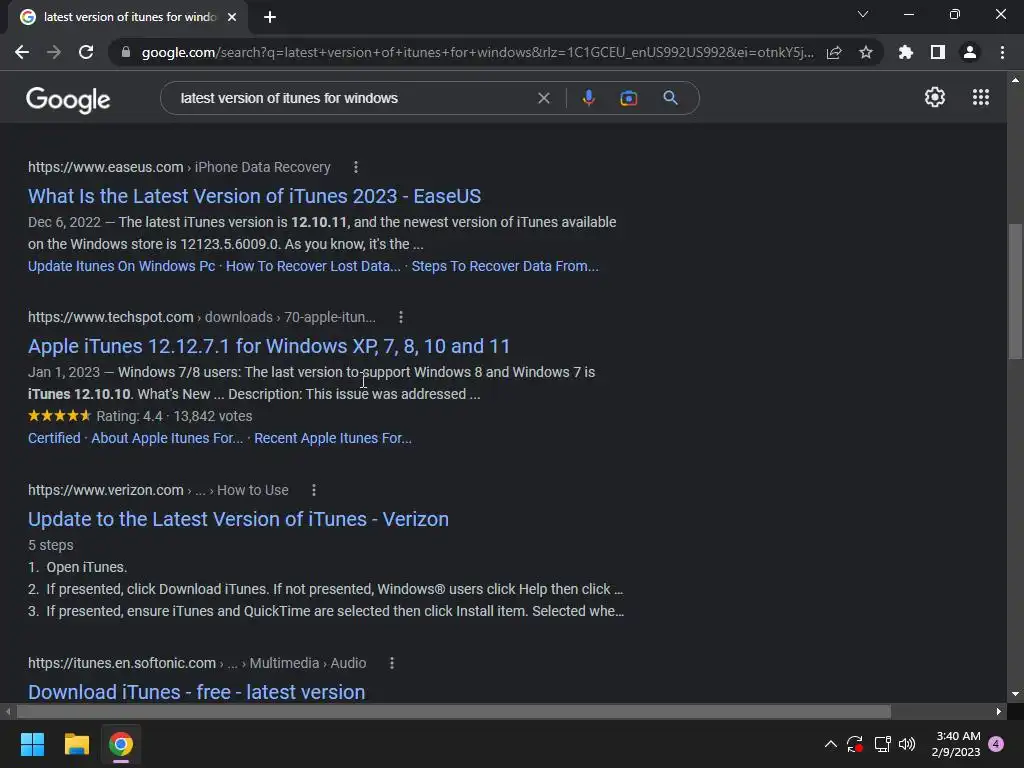Viewport: 1024px width, 768px height.
Task: Open Verizon Update to Latest iTunes result
Action: (238, 519)
